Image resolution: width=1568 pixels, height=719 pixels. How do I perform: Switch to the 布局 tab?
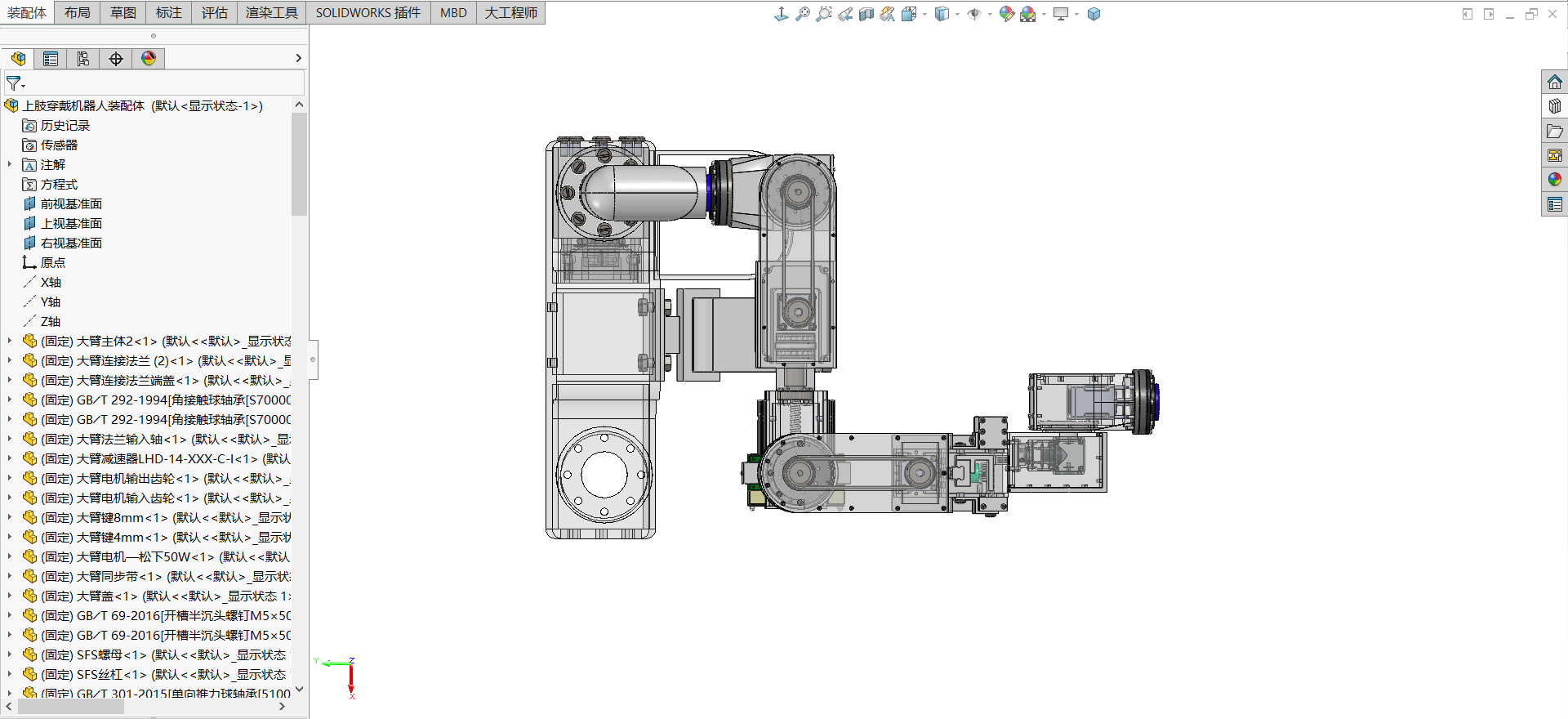(78, 13)
